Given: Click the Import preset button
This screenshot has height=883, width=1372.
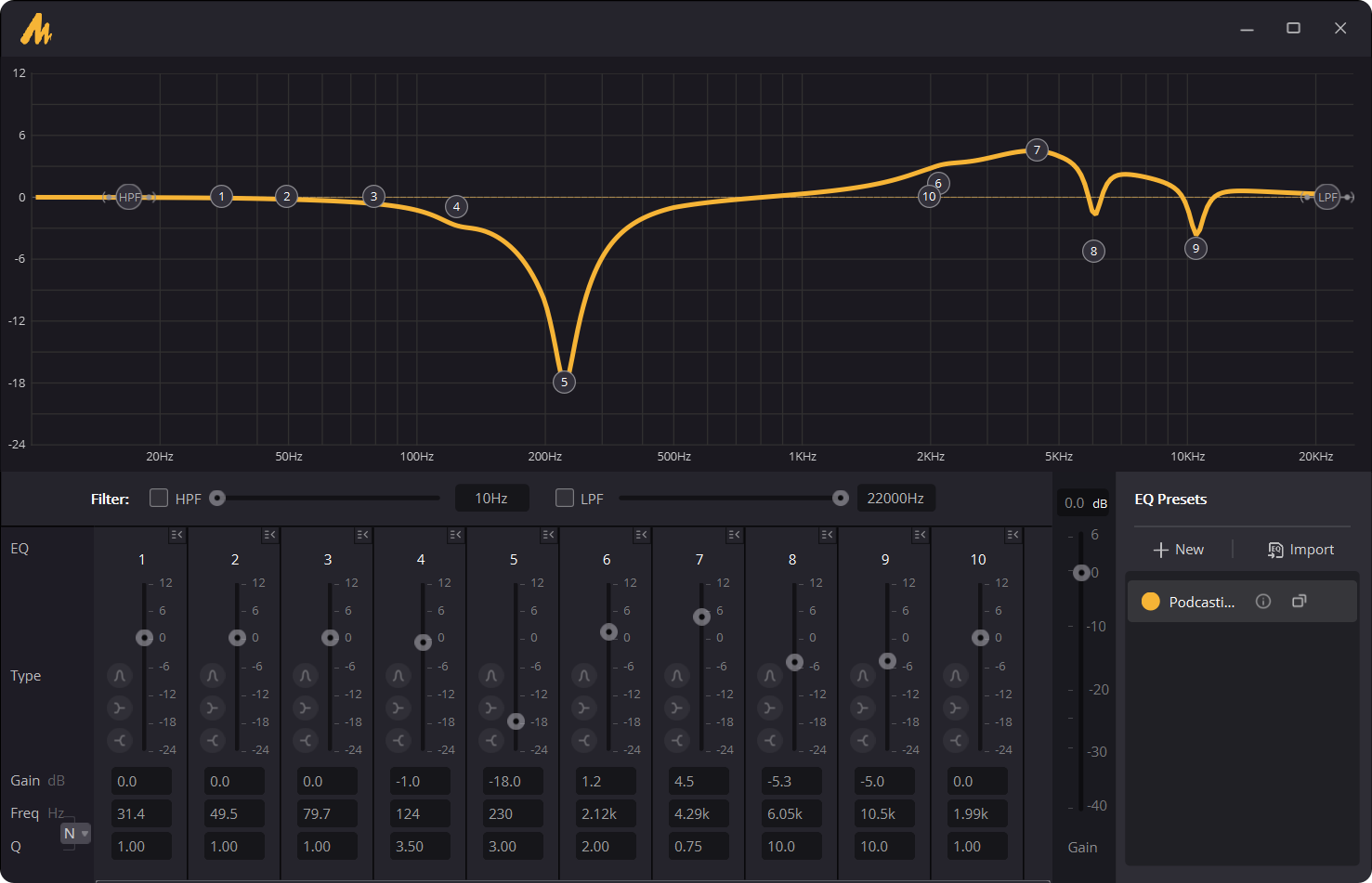Looking at the screenshot, I should pyautogui.click(x=1300, y=550).
